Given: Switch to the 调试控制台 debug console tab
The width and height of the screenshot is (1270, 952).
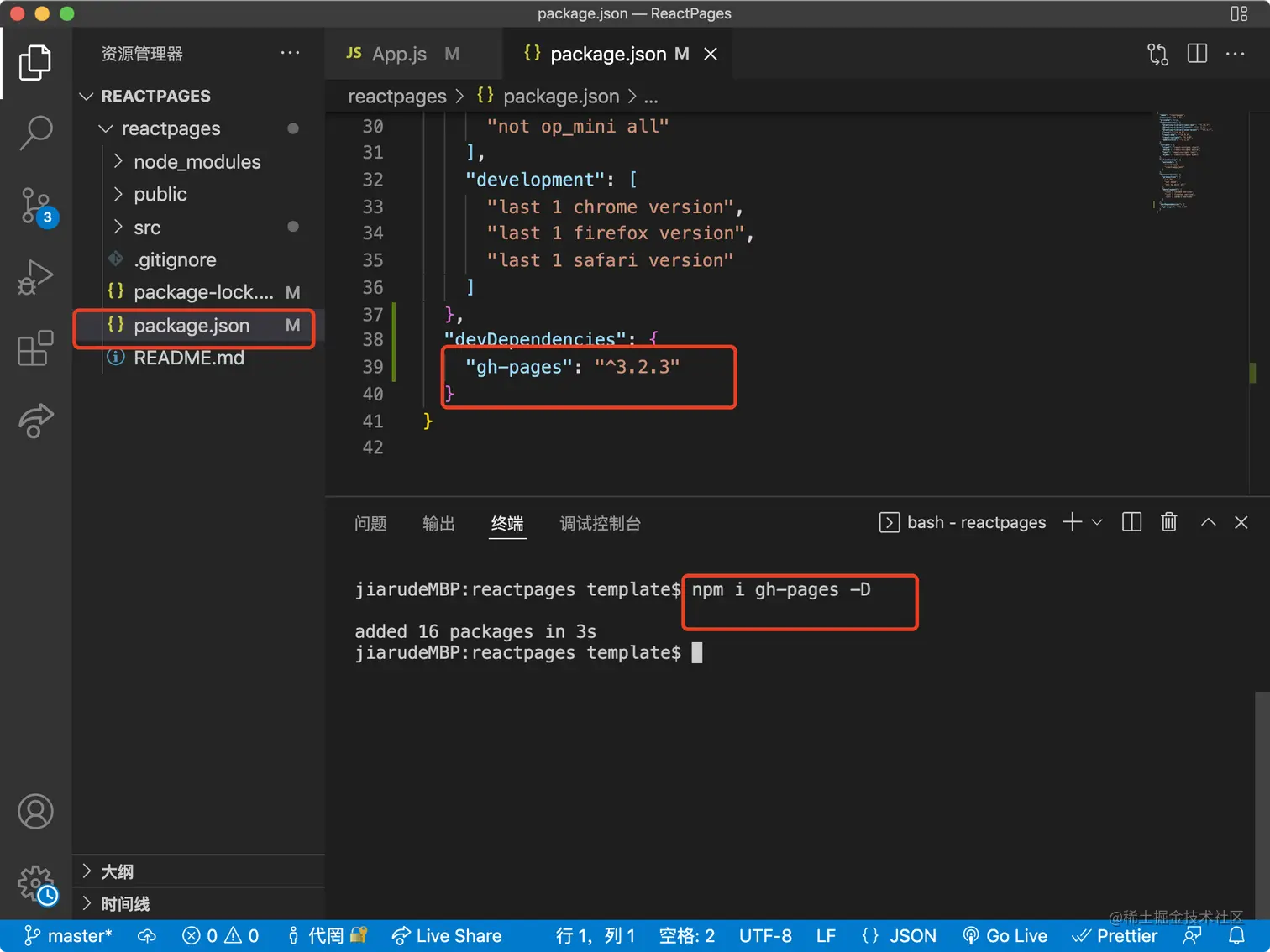Looking at the screenshot, I should [x=601, y=523].
